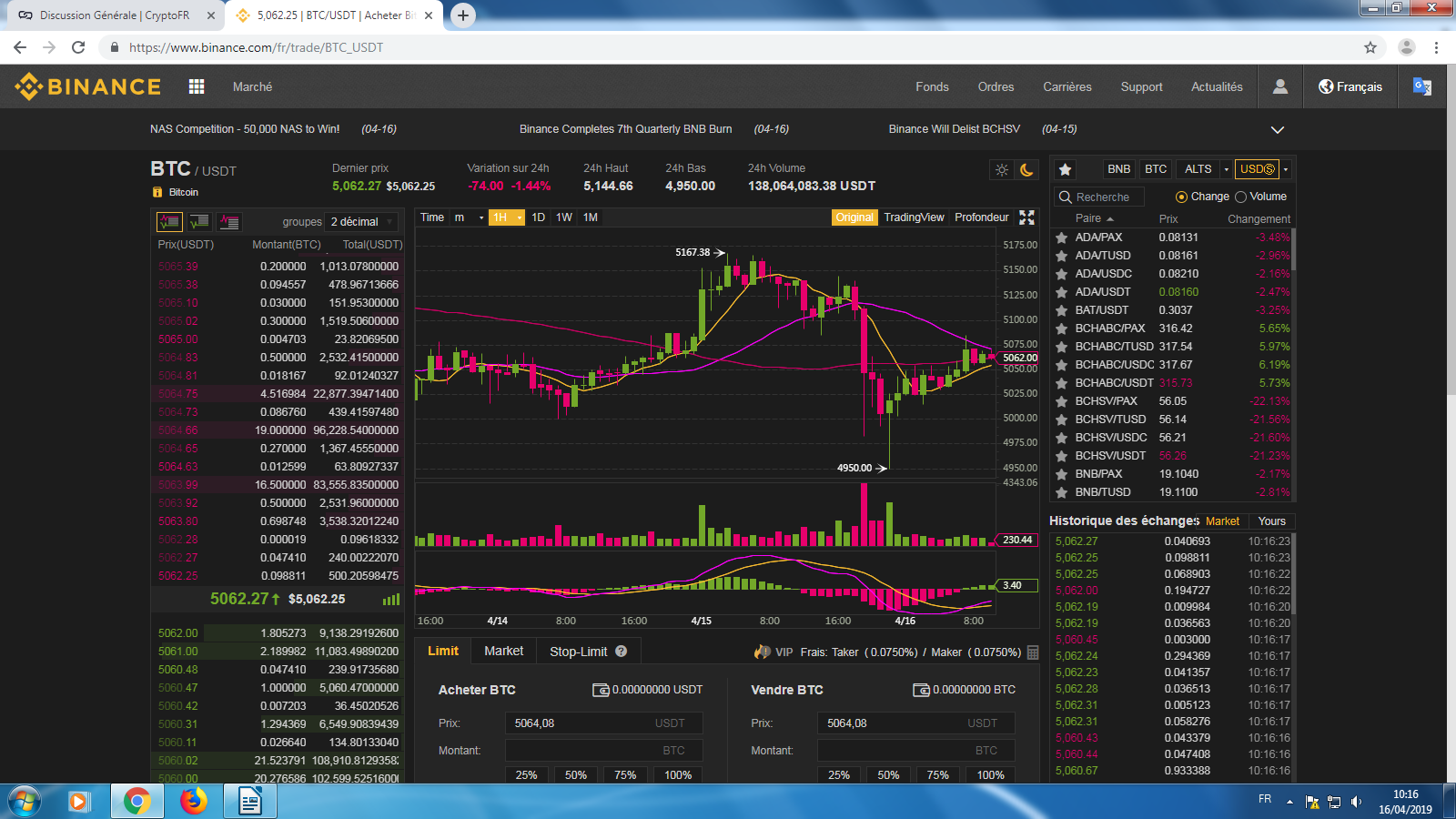
Task: Open the groupes 2 décimal dropdown
Action: tap(361, 222)
